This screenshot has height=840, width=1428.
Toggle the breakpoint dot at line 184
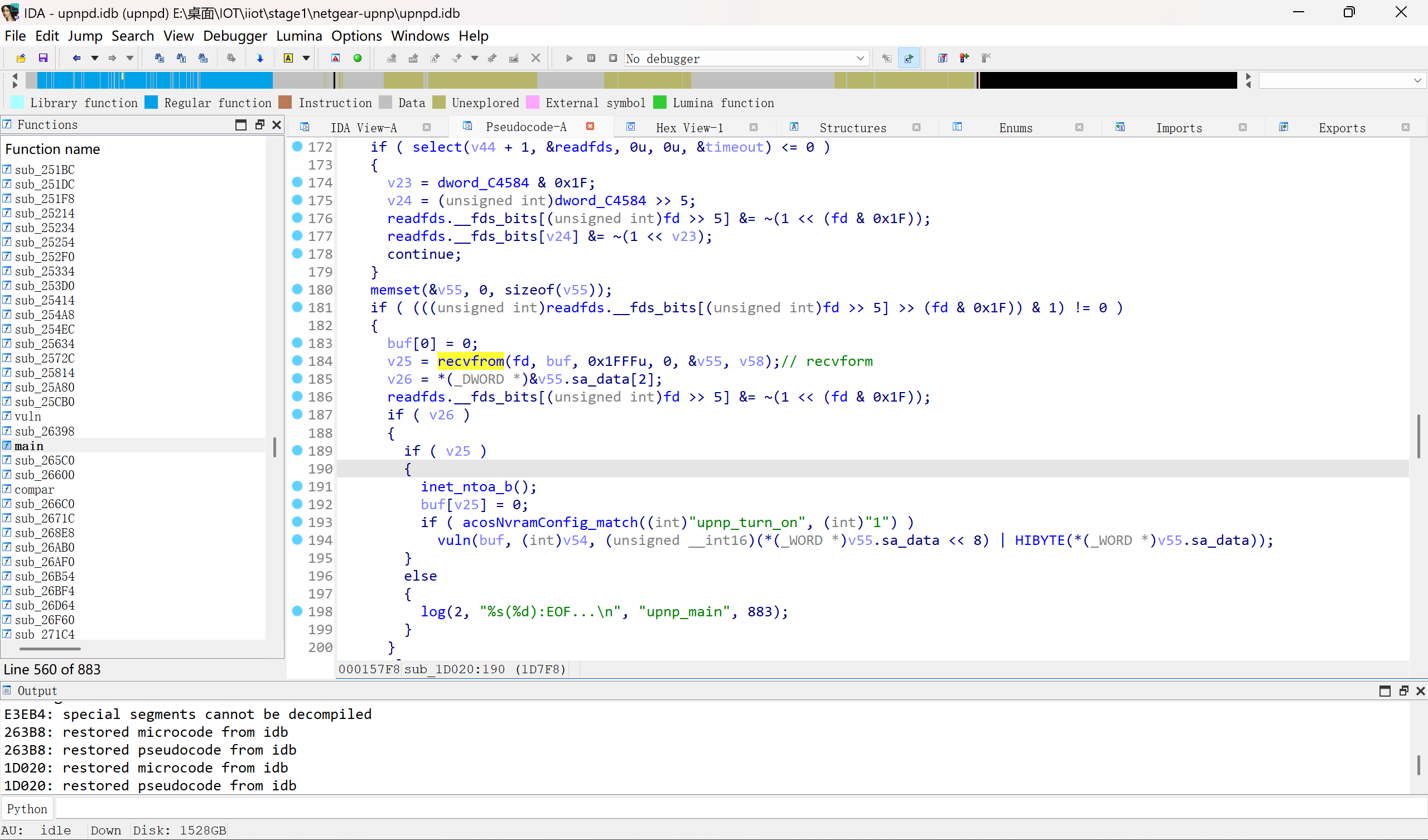(x=297, y=360)
